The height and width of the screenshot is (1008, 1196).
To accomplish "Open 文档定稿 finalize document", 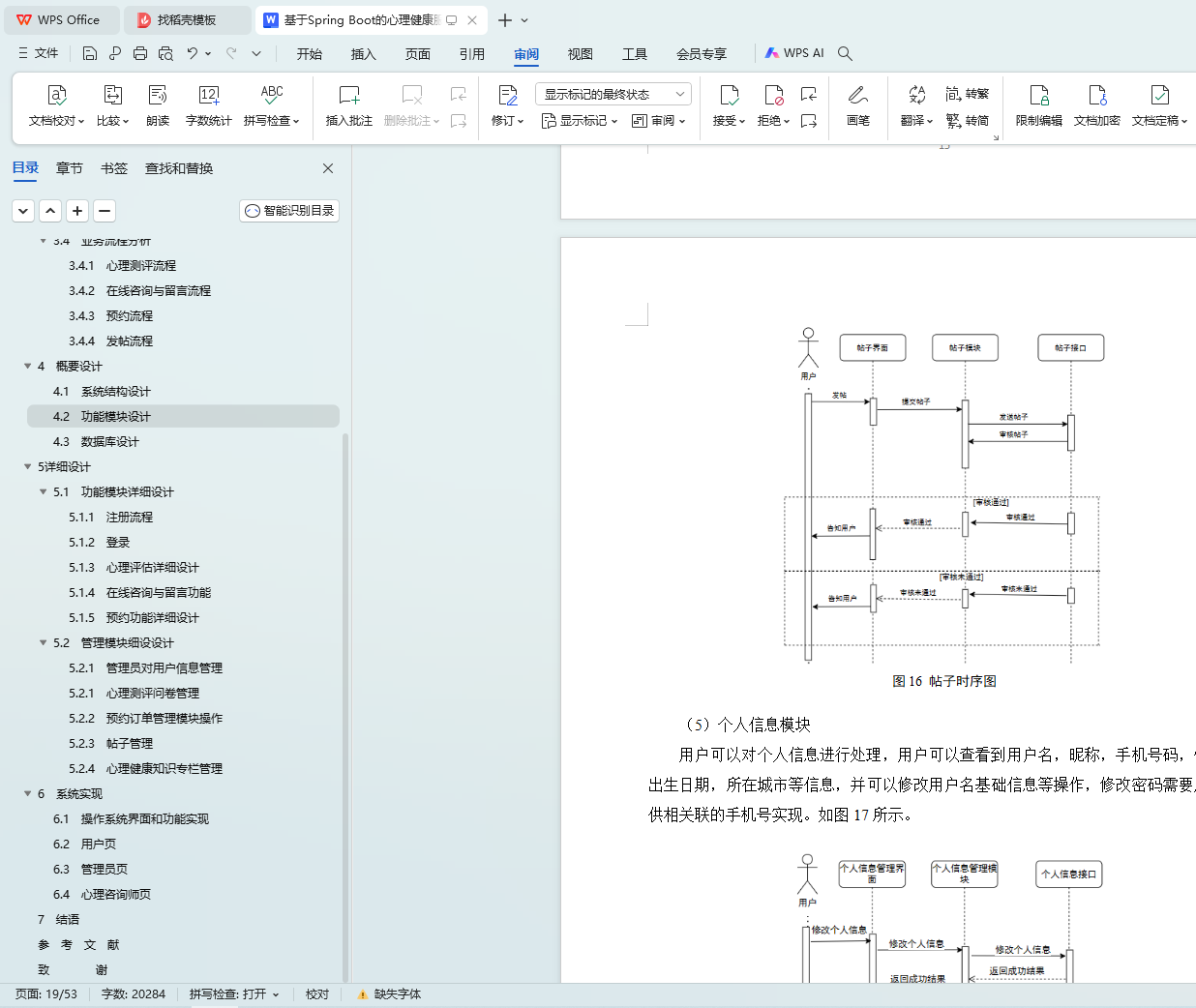I will (1159, 106).
